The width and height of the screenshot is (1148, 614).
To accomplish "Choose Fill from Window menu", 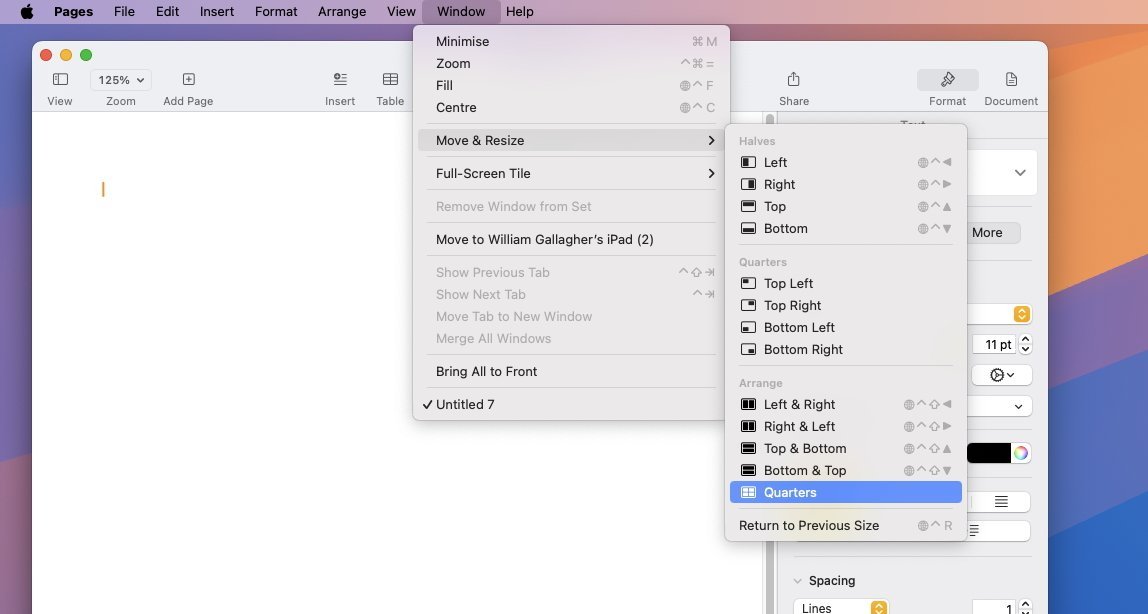I will pos(571,86).
